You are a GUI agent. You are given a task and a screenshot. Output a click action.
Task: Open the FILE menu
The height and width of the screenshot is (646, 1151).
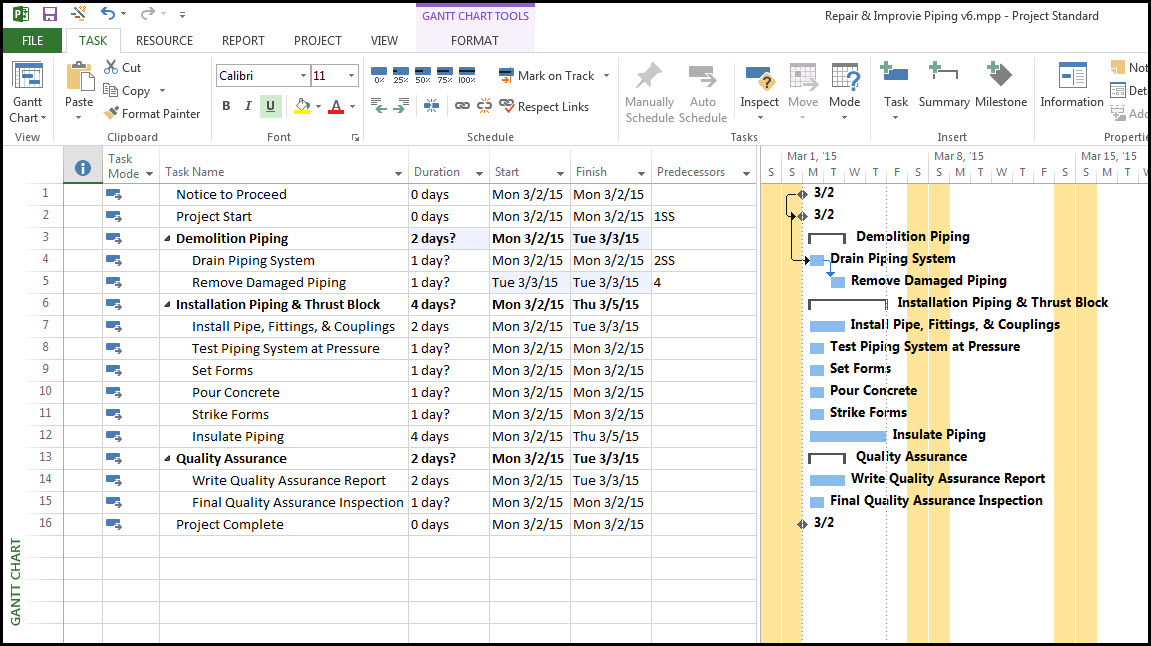(x=32, y=40)
